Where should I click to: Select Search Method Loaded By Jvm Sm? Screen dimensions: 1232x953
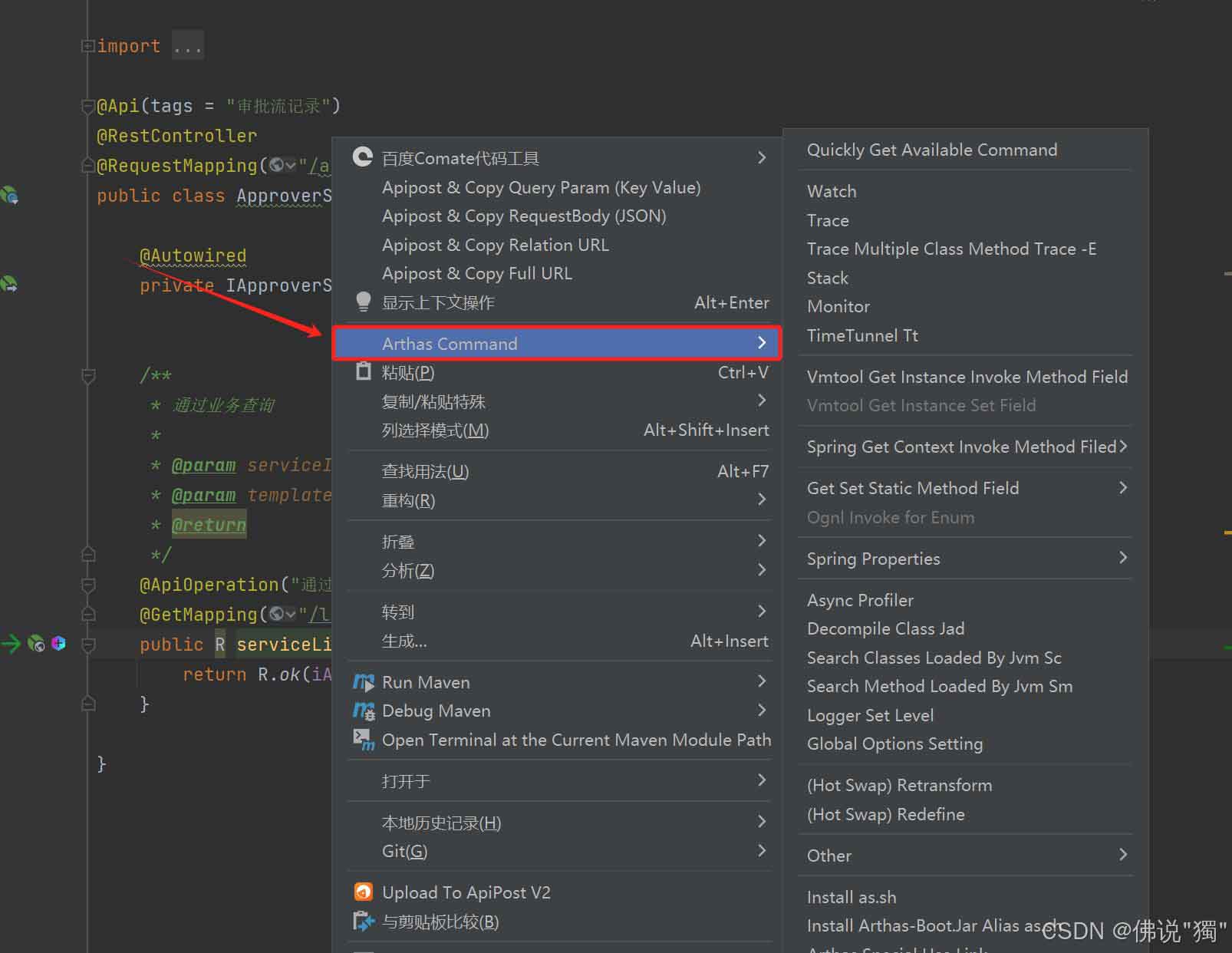point(940,686)
